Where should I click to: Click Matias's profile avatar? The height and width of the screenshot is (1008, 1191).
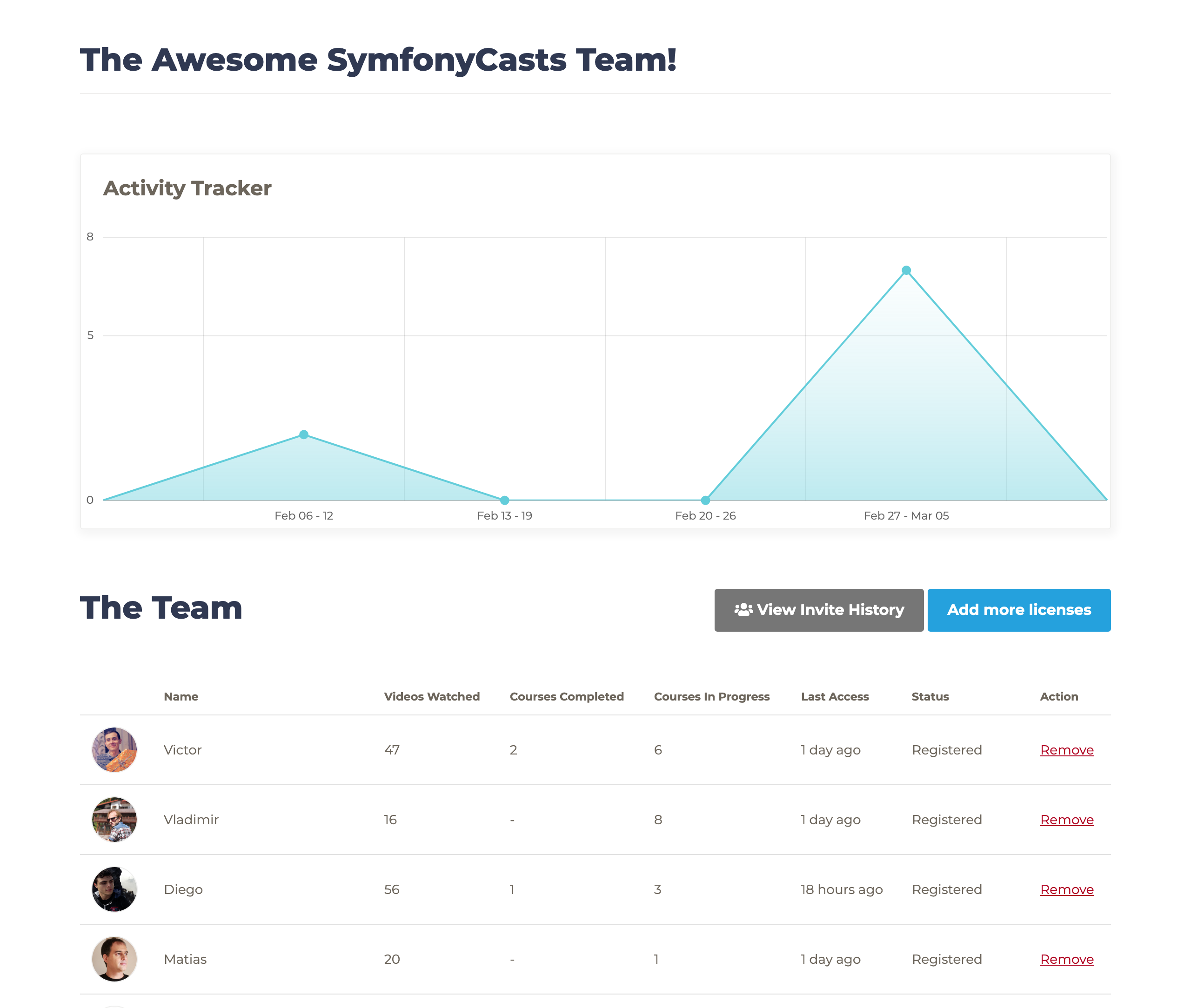(114, 958)
